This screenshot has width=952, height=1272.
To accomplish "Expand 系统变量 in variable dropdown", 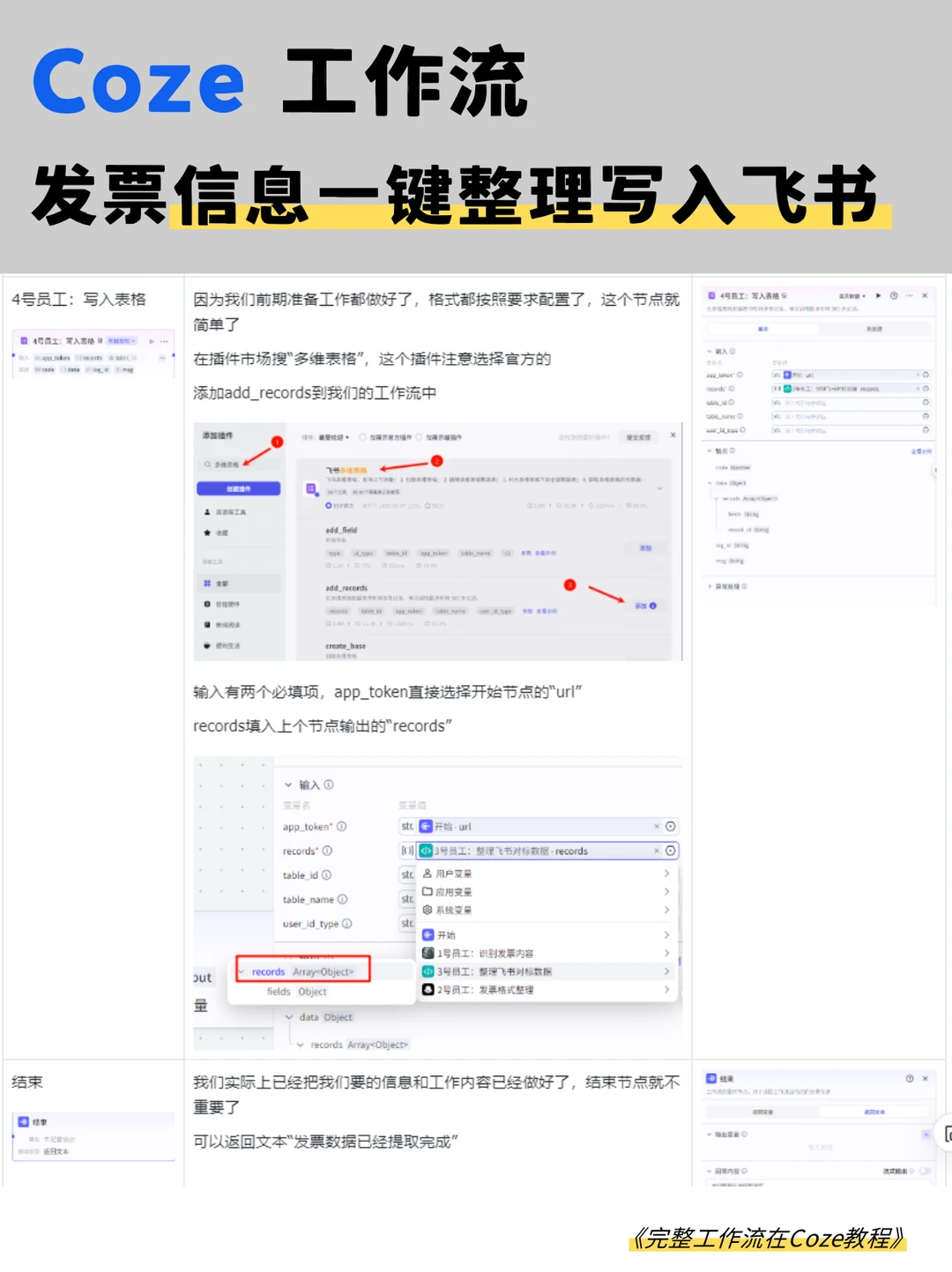I will [546, 910].
